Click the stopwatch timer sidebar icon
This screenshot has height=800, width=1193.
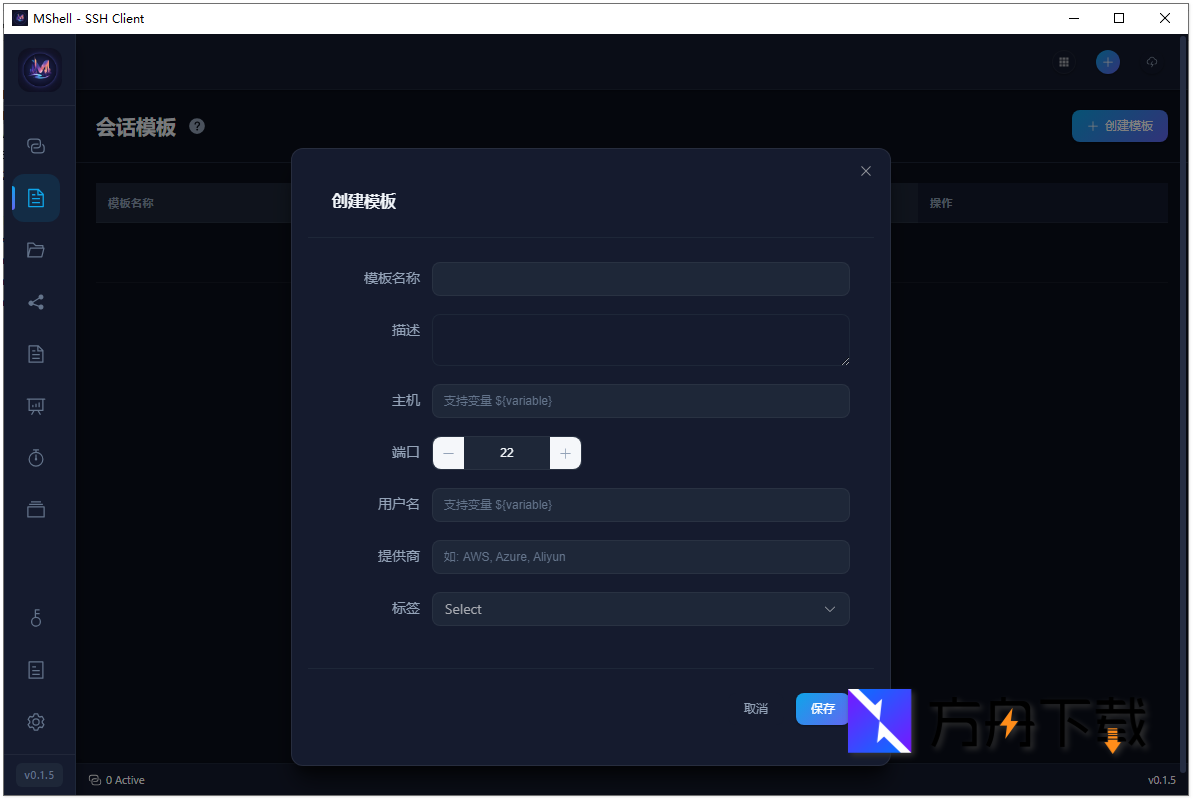[x=36, y=458]
